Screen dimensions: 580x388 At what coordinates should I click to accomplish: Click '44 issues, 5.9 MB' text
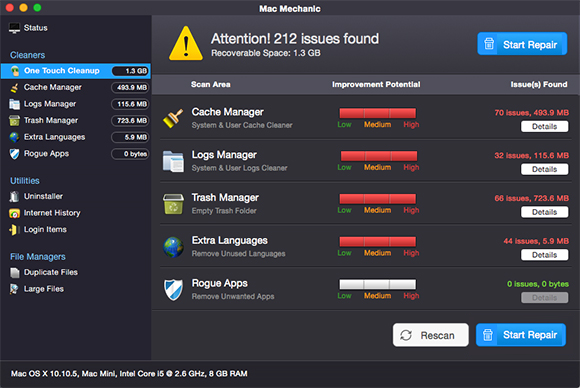click(x=536, y=242)
